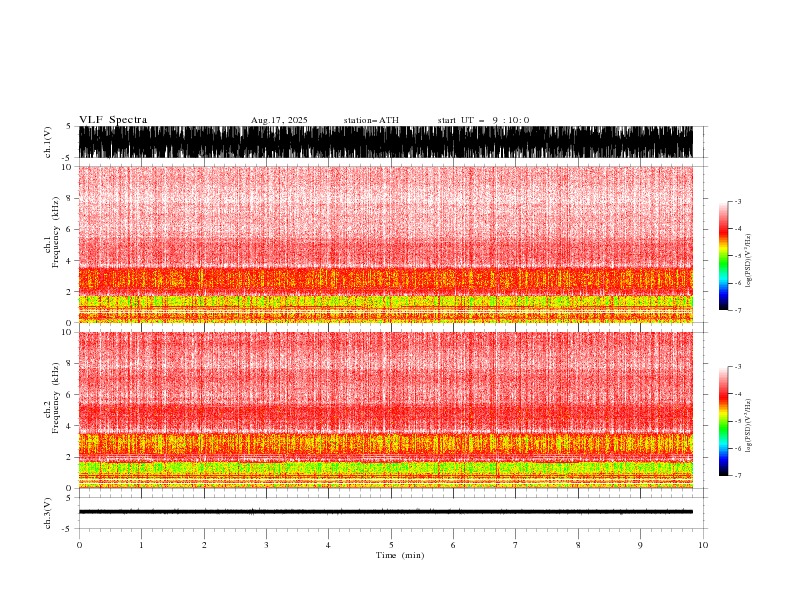This screenshot has width=792, height=612.
Task: Click the ch.1 colorbar "log(PSD)(V²/Hz)" label
Action: click(x=748, y=261)
